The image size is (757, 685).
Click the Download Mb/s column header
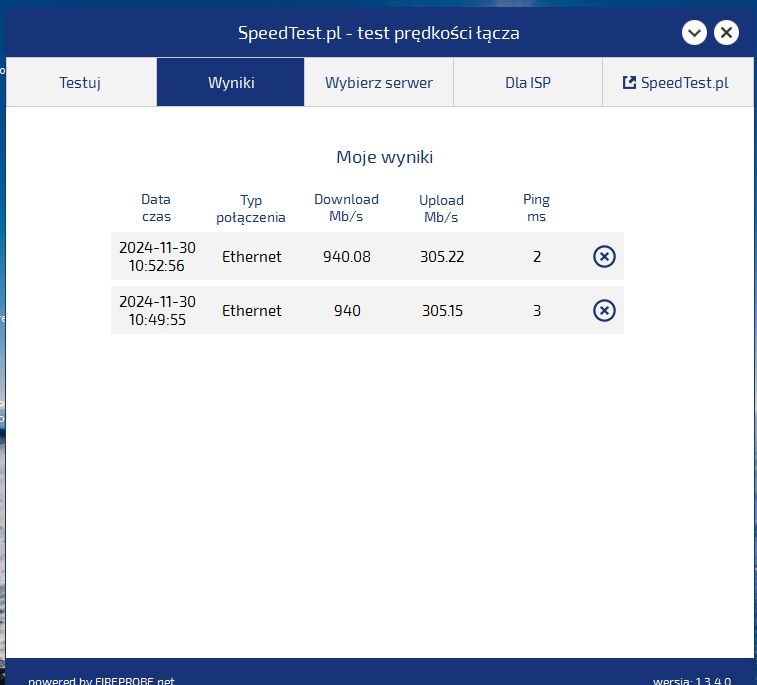[346, 208]
